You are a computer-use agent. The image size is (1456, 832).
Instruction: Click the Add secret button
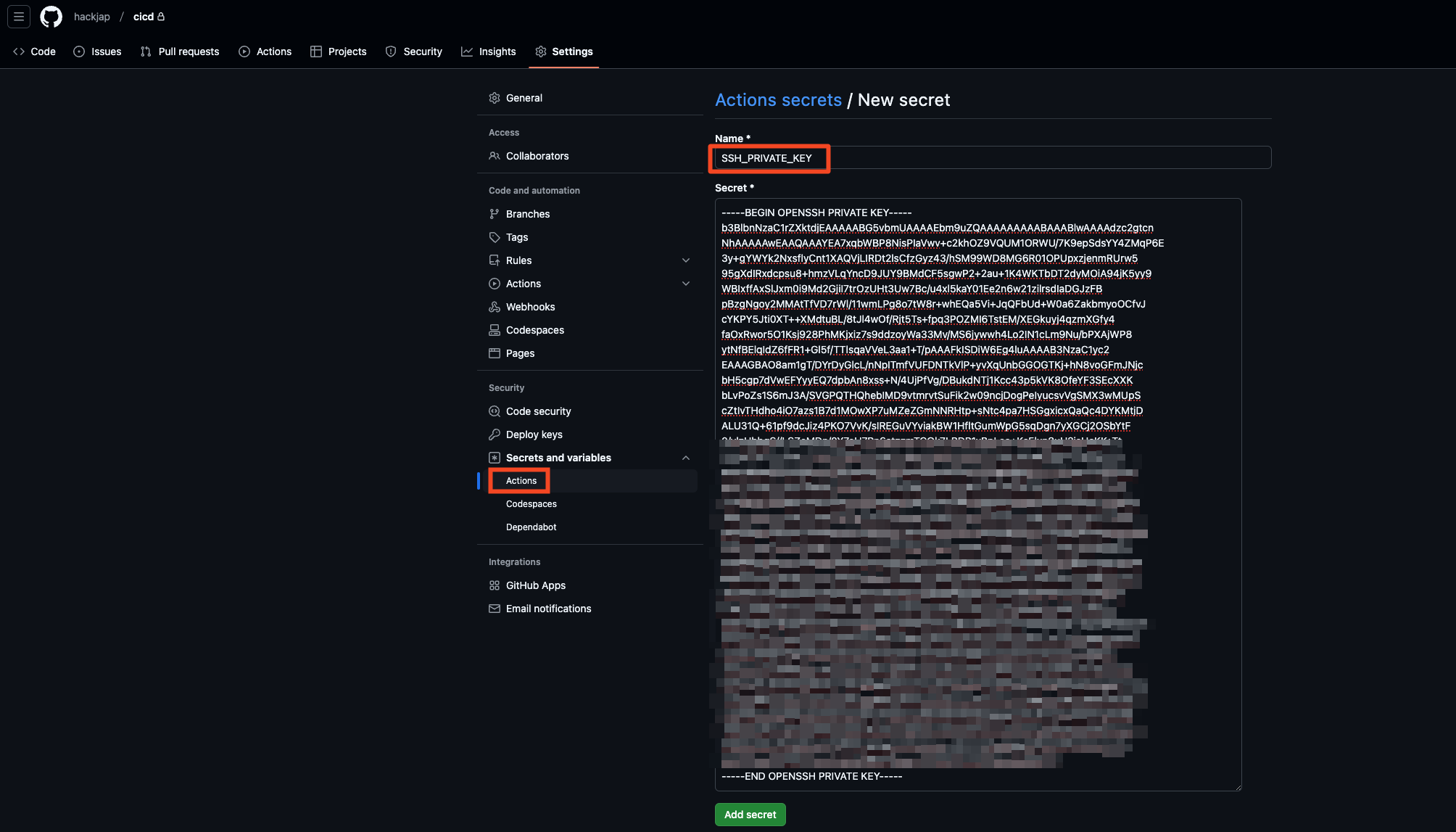(750, 815)
